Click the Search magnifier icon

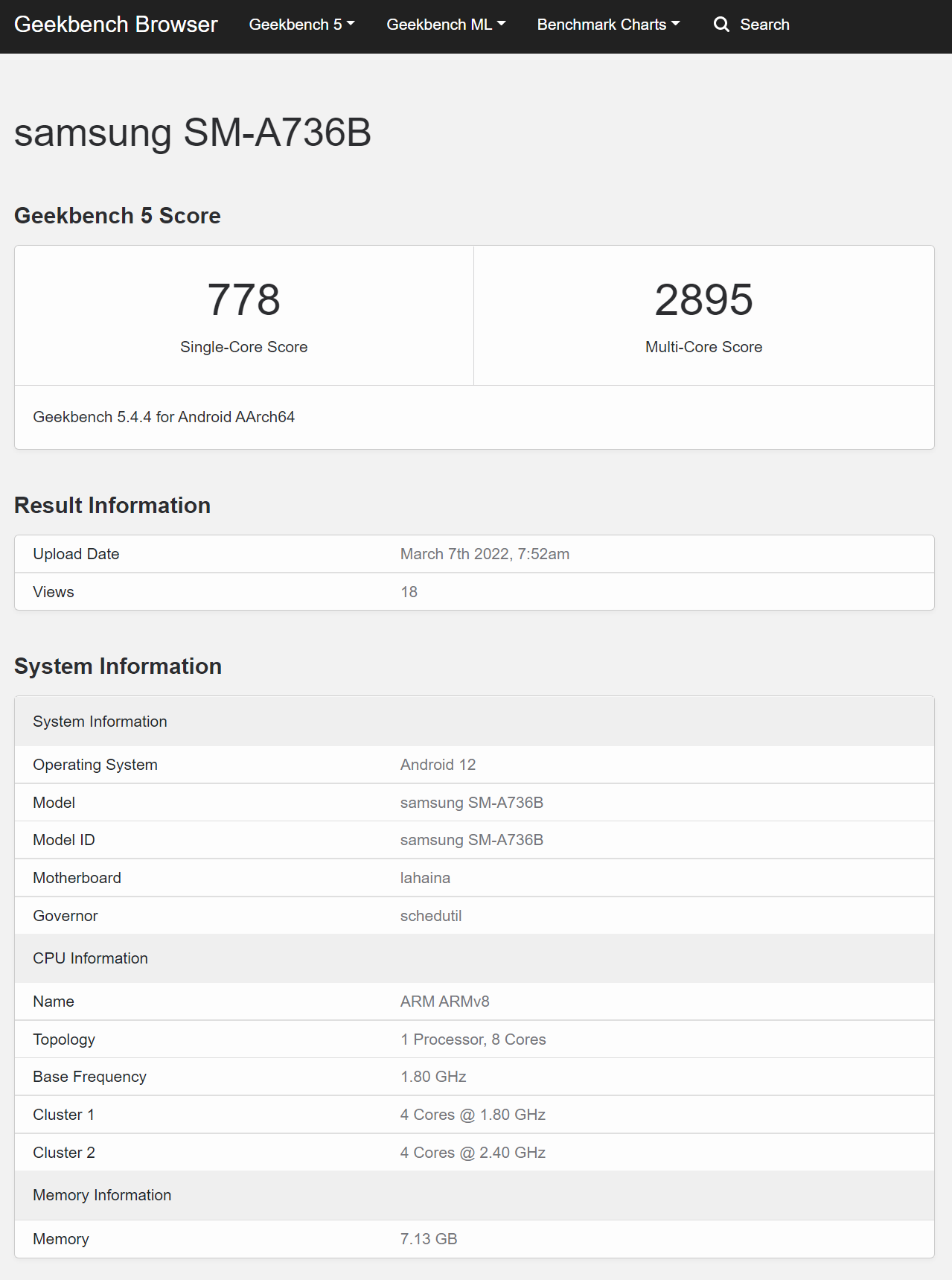point(721,25)
